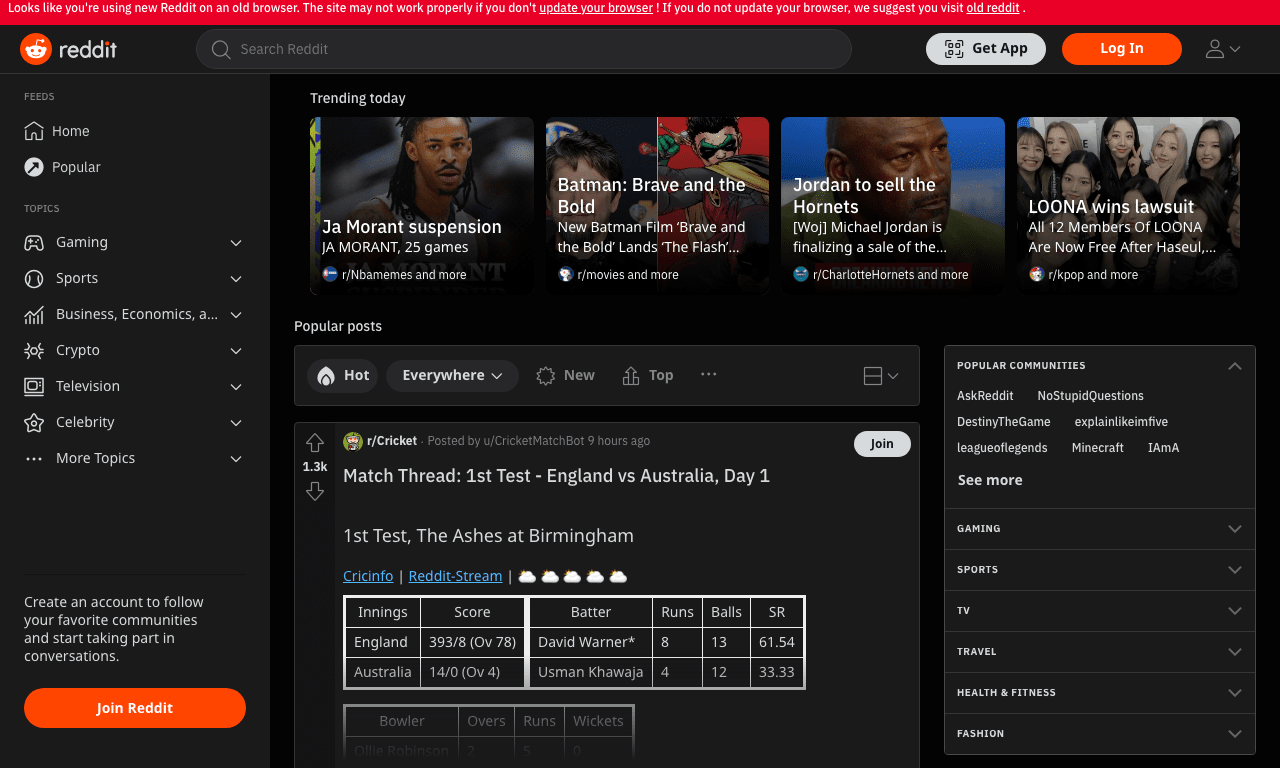Viewport: 1280px width, 768px height.
Task: Click the old reddit link
Action: point(993,8)
